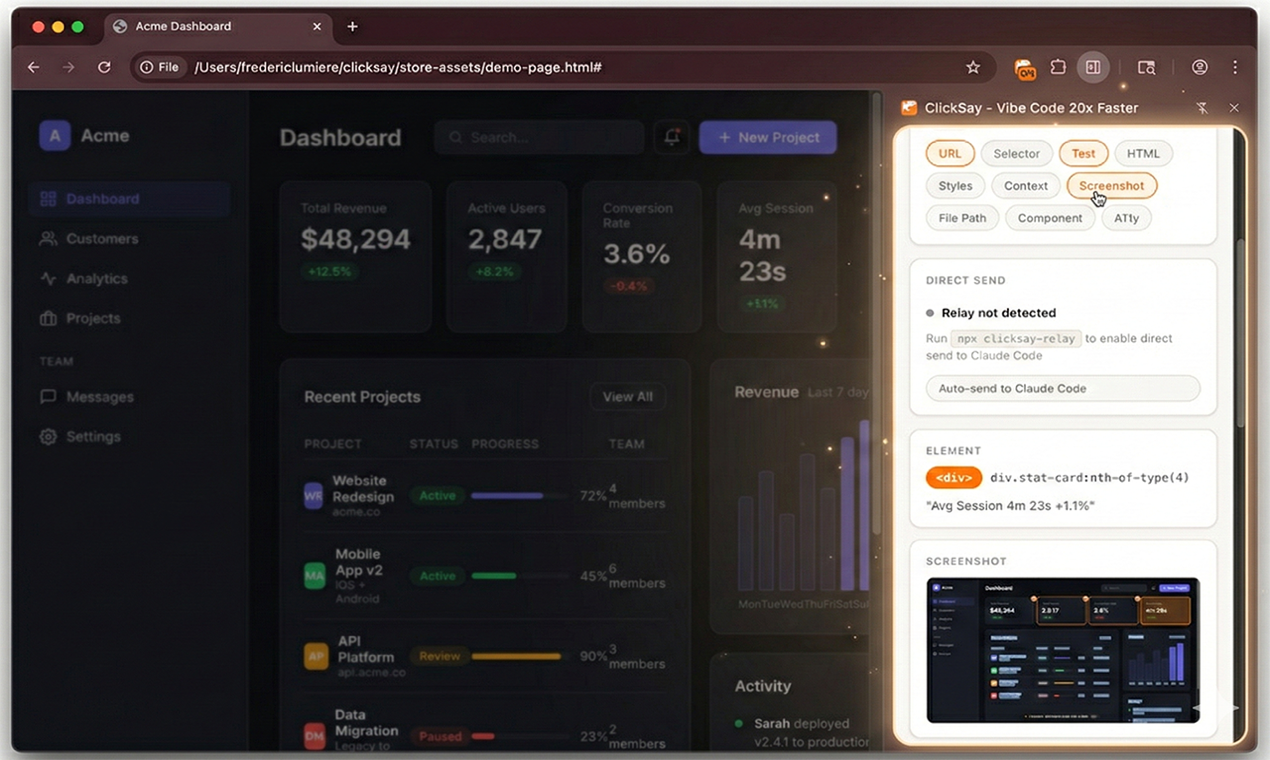
Task: Open Customers in the Acme sidebar
Action: [x=130, y=239]
